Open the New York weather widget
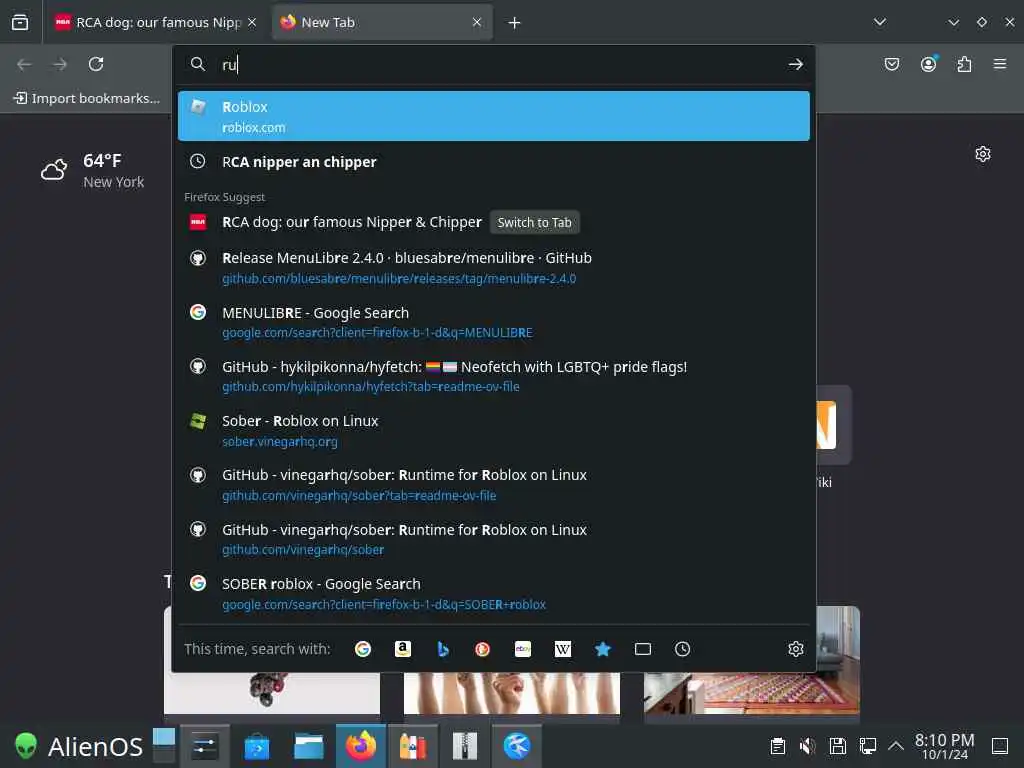 93,171
